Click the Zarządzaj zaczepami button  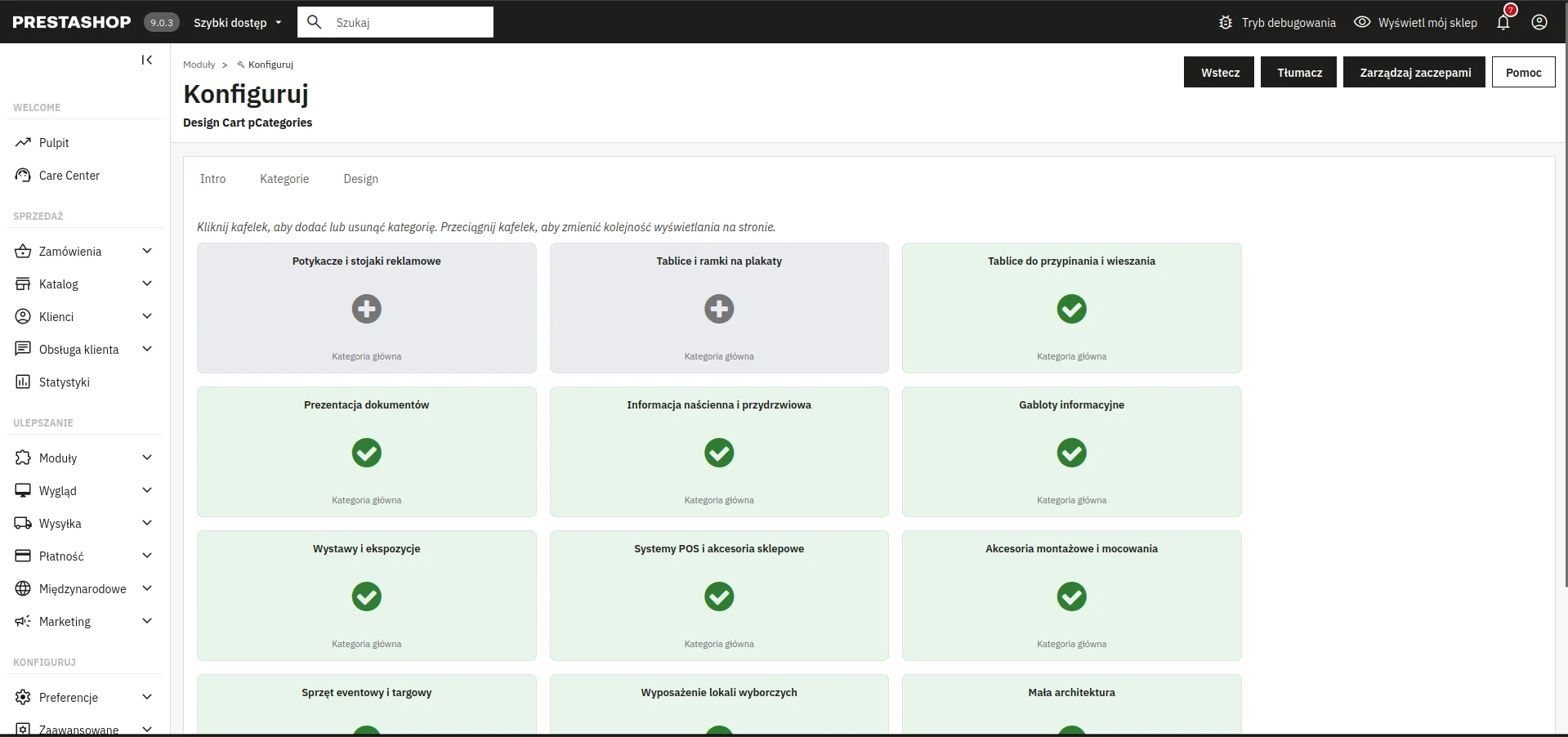tap(1414, 73)
